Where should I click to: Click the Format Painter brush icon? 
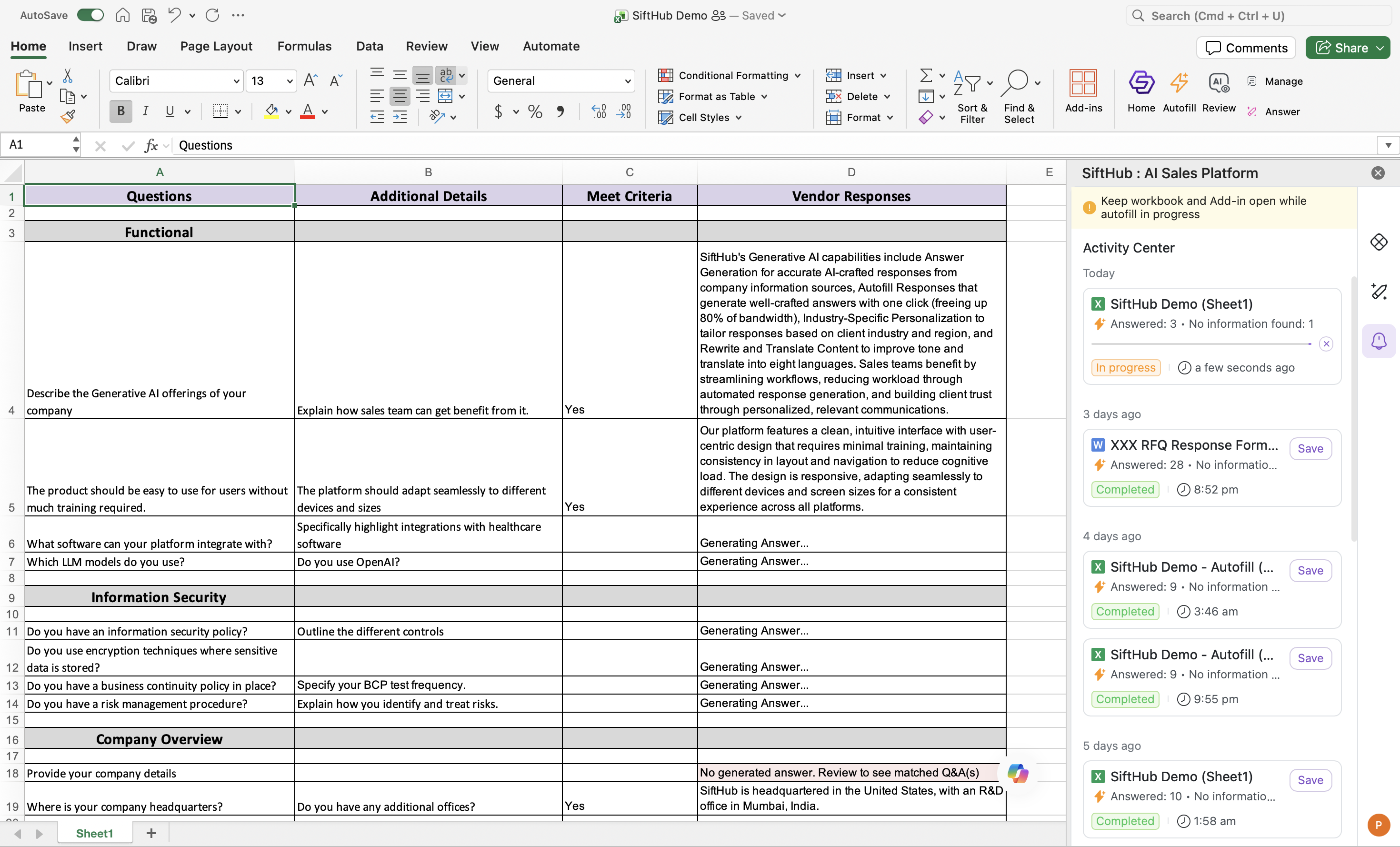[x=68, y=117]
